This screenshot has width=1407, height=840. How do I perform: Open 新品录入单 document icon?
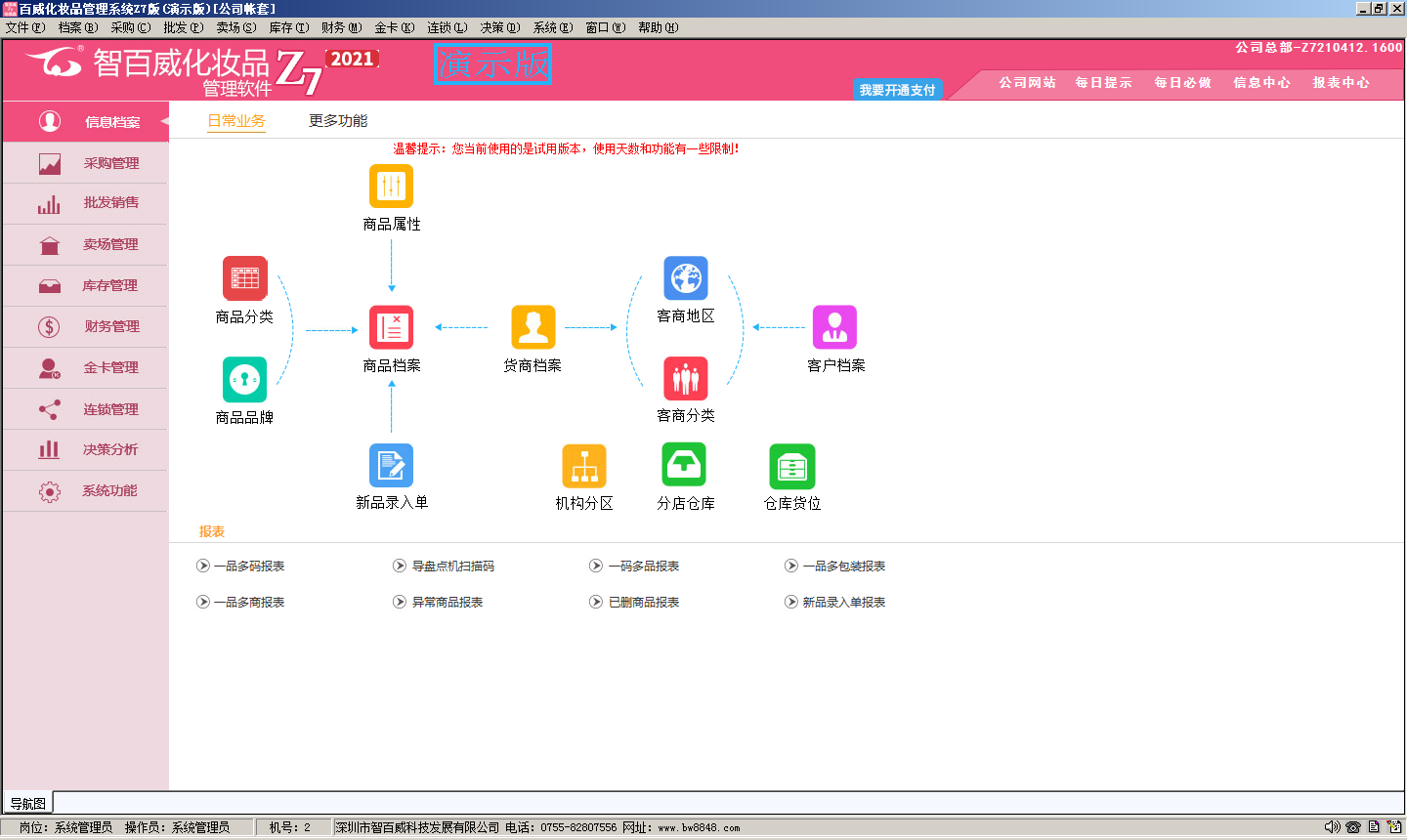[x=391, y=465]
